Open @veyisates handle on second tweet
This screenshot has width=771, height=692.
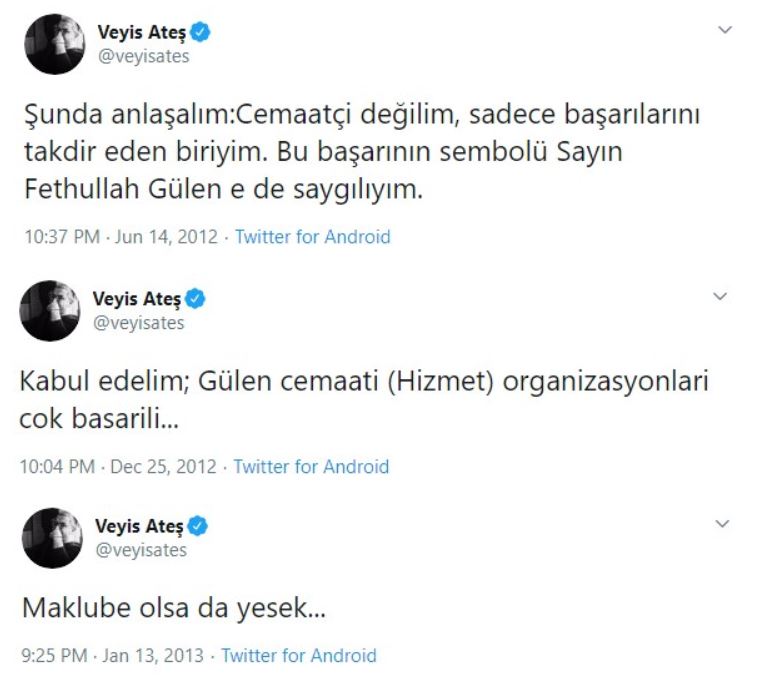pyautogui.click(x=139, y=323)
